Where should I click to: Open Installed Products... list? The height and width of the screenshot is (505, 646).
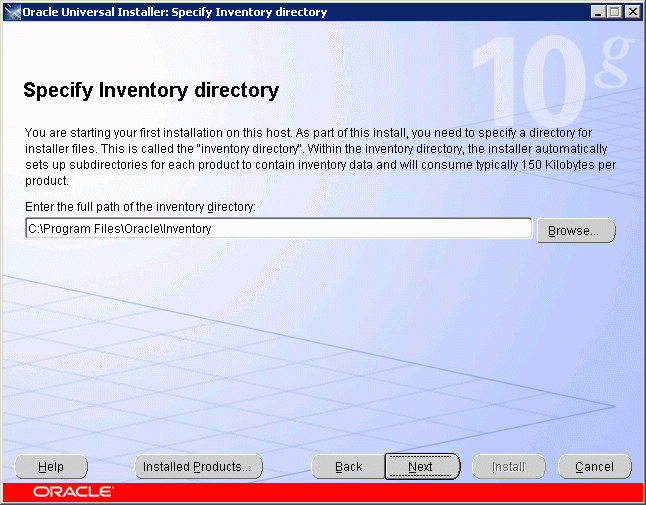[x=199, y=467]
